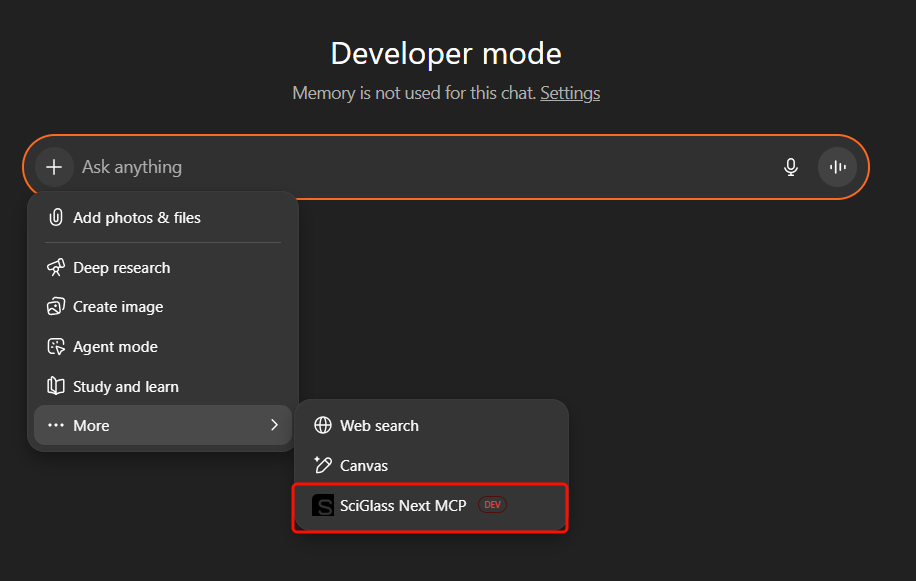
Task: Click the pencil icon beside Canvas
Action: 323,465
